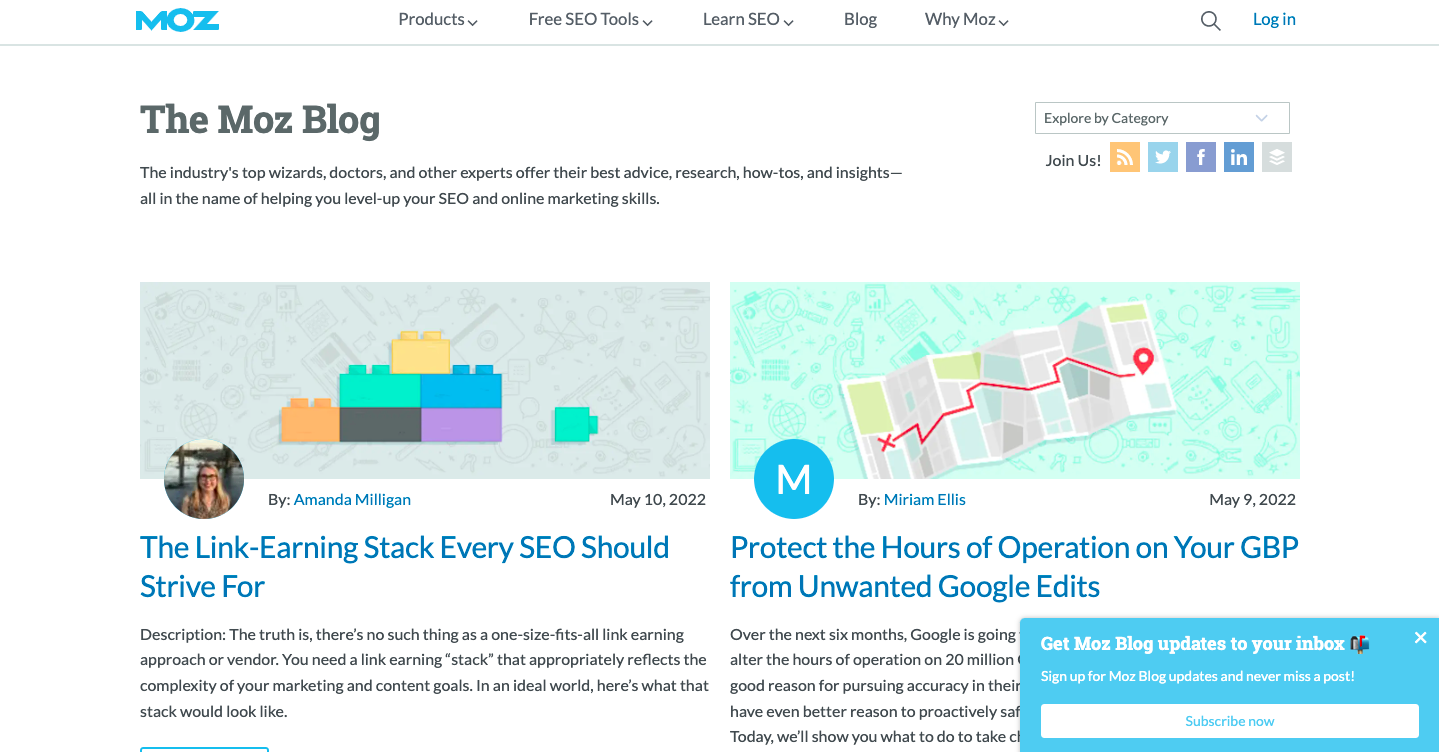Visit Moz Twitter icon
This screenshot has width=1439, height=752.
coord(1163,157)
